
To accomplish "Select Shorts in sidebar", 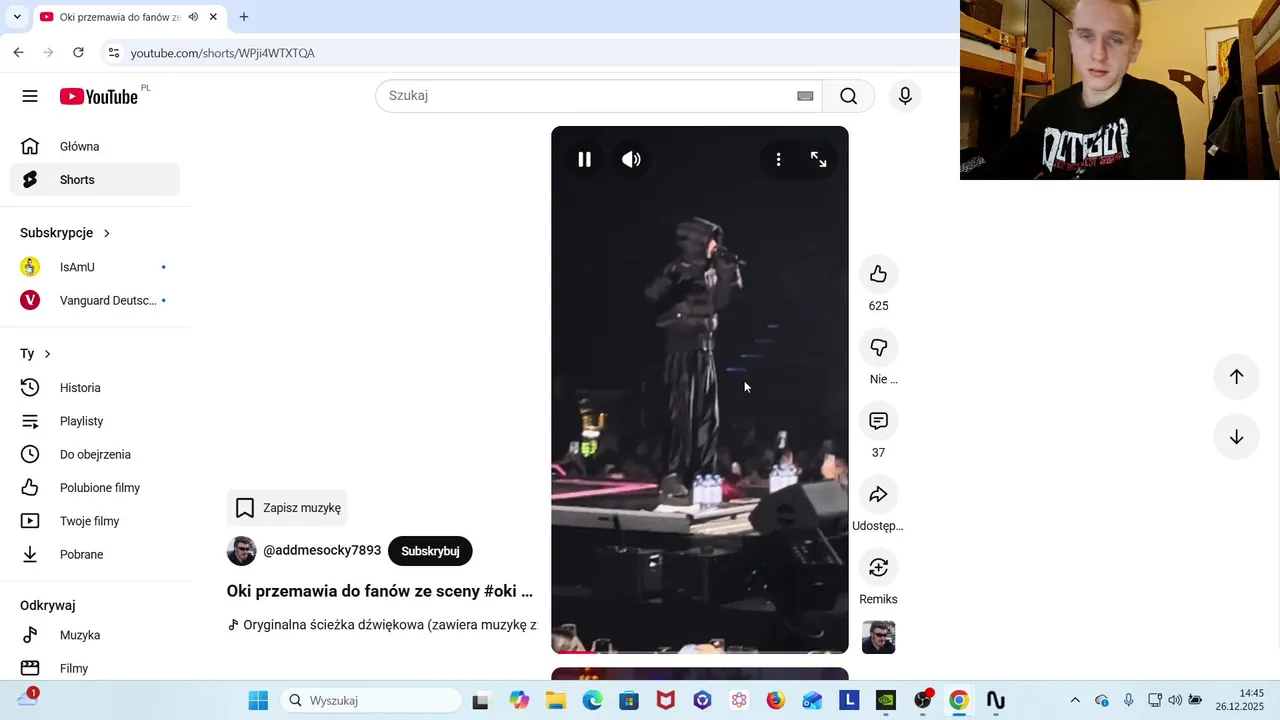I will [x=95, y=180].
